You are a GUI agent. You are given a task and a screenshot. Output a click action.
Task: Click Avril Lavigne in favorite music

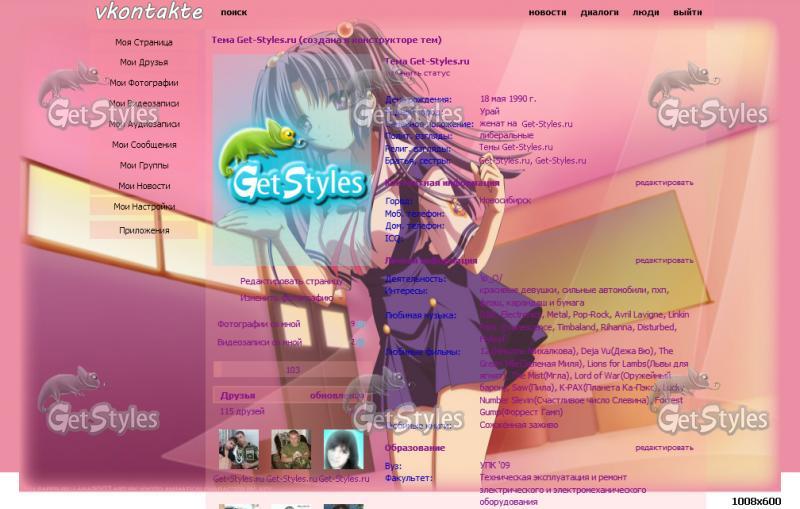(x=638, y=315)
